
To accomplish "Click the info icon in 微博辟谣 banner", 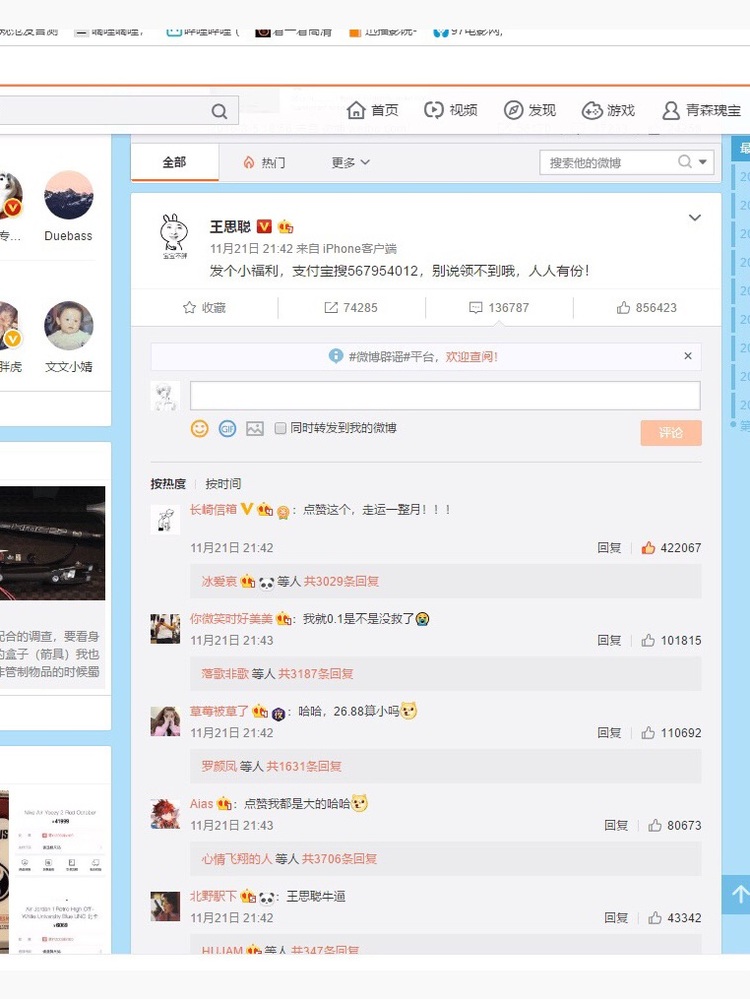I will (x=335, y=356).
